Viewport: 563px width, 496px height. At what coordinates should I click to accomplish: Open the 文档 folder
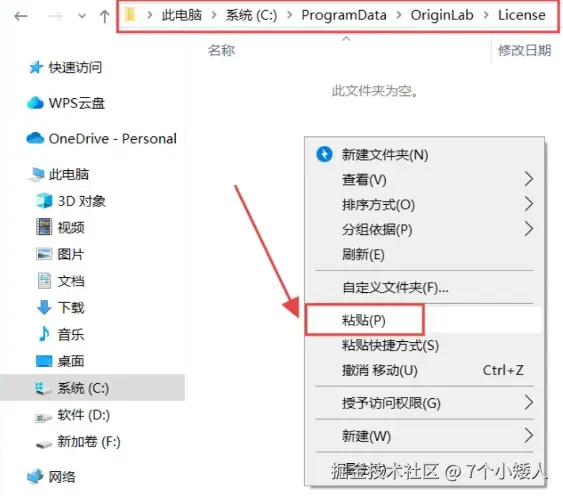click(x=71, y=281)
